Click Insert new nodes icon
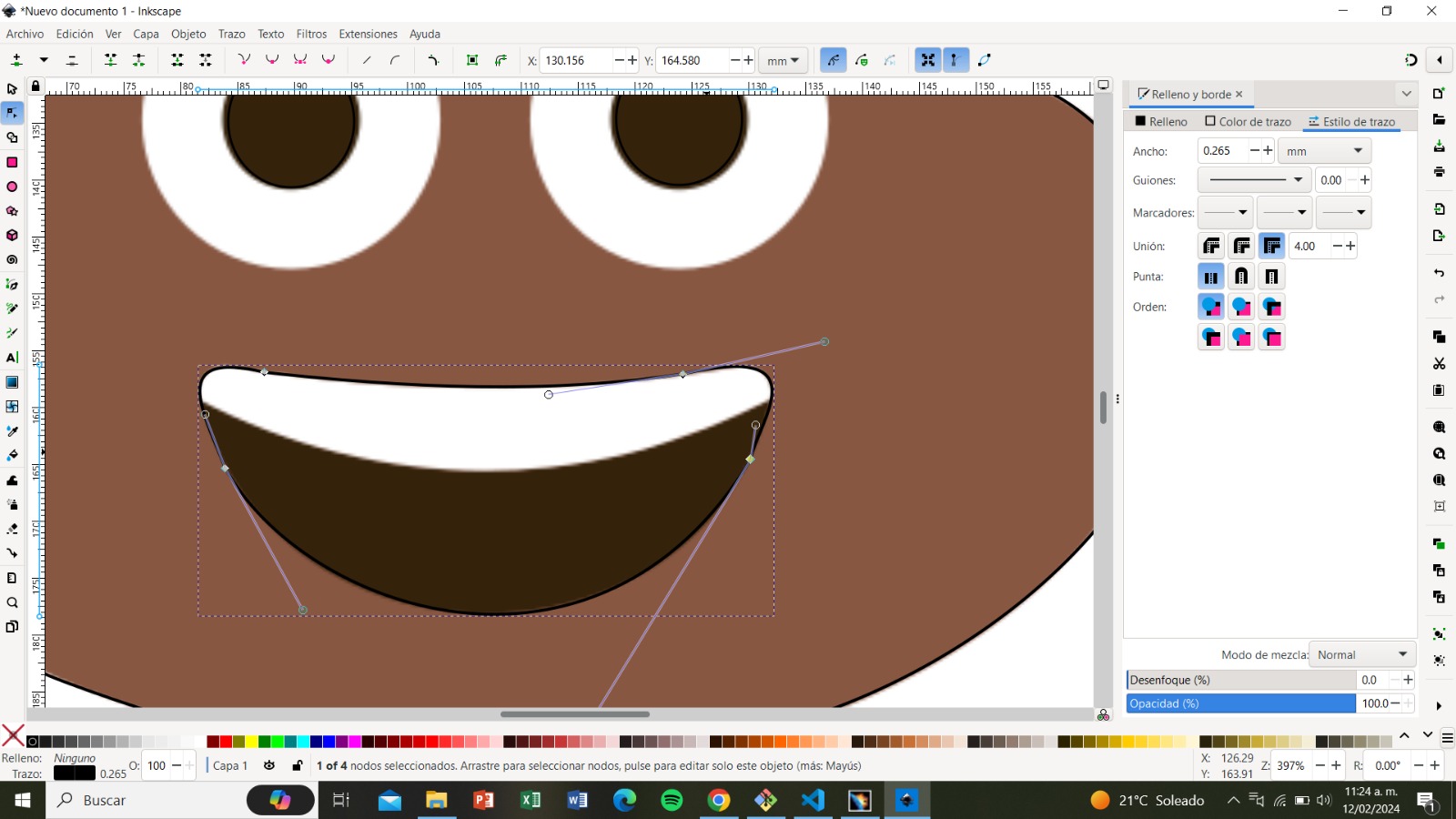The height and width of the screenshot is (819, 1456). pyautogui.click(x=16, y=60)
